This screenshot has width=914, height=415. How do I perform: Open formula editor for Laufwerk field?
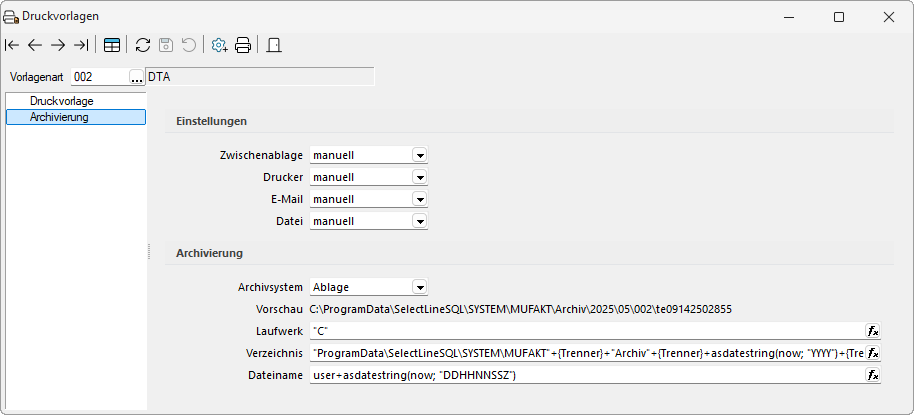point(873,331)
